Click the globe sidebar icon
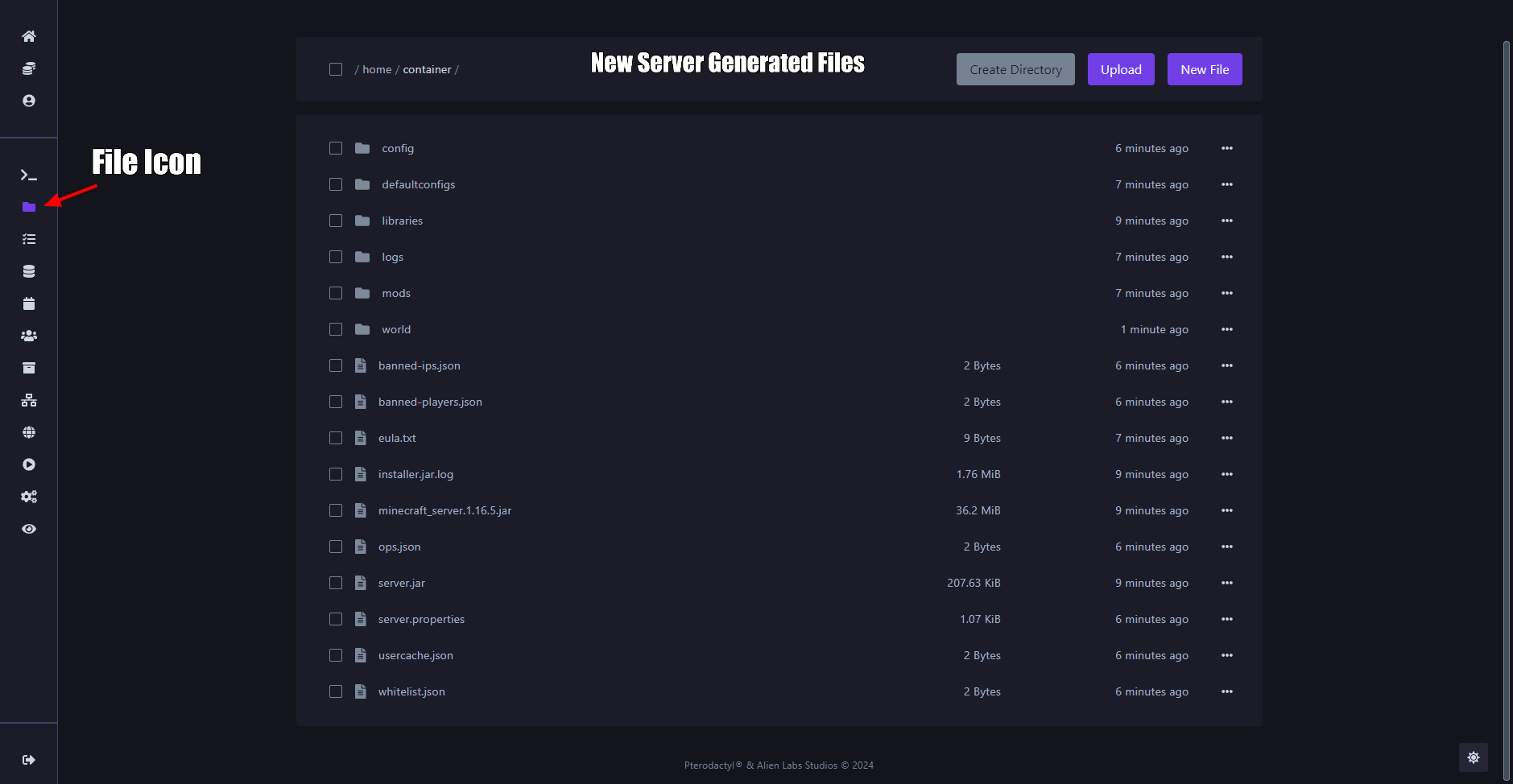This screenshot has width=1513, height=784. tap(29, 432)
